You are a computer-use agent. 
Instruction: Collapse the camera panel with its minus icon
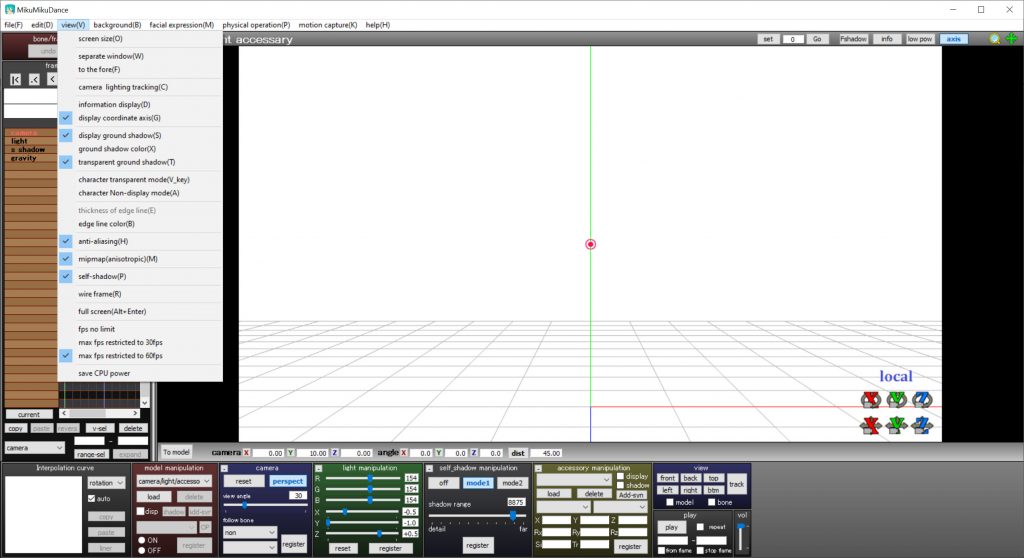[224, 468]
